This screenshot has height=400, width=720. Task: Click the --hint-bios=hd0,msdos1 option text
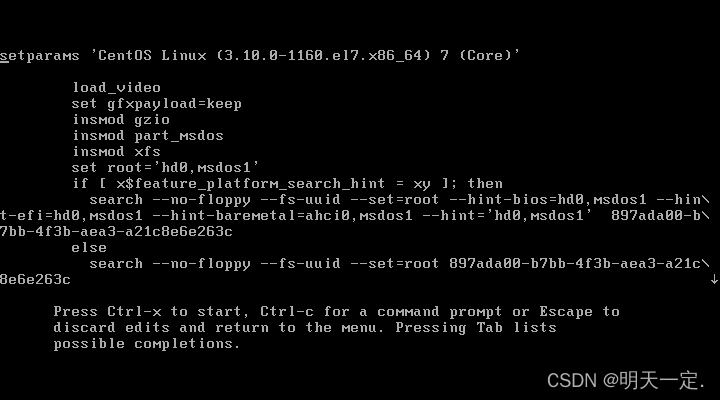[x=548, y=200]
